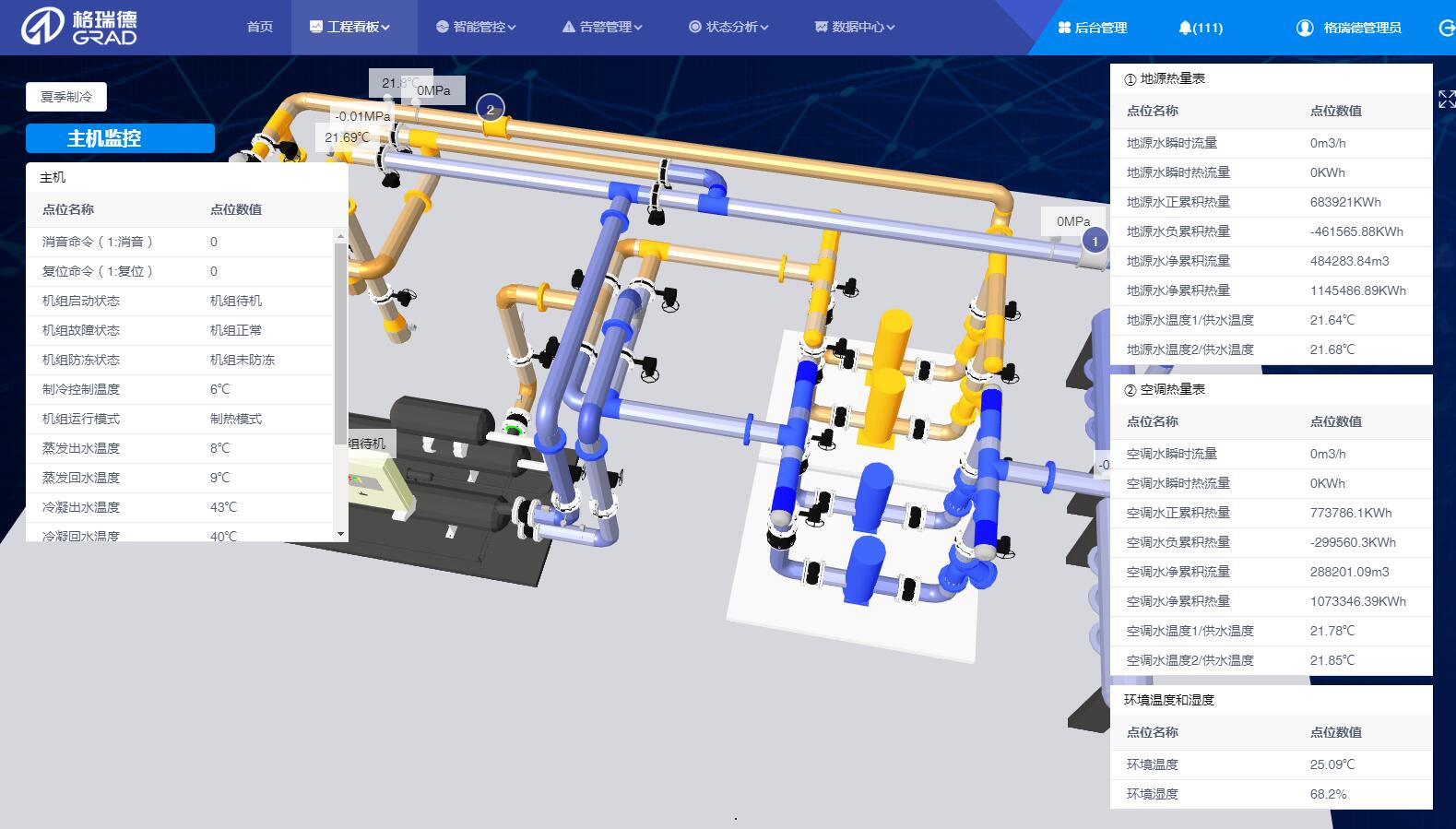Expand the 智能管控 dropdown menu
Viewport: 1456px width, 829px height.
click(x=476, y=28)
